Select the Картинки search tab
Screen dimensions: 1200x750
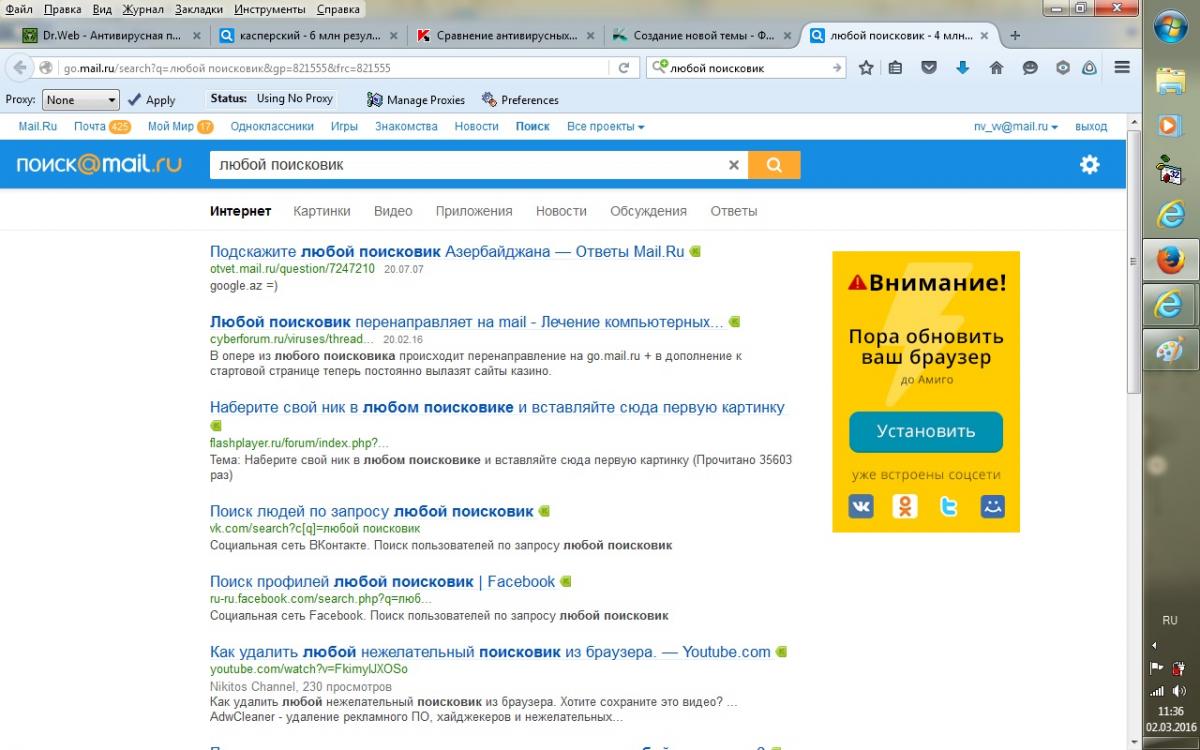coord(322,211)
